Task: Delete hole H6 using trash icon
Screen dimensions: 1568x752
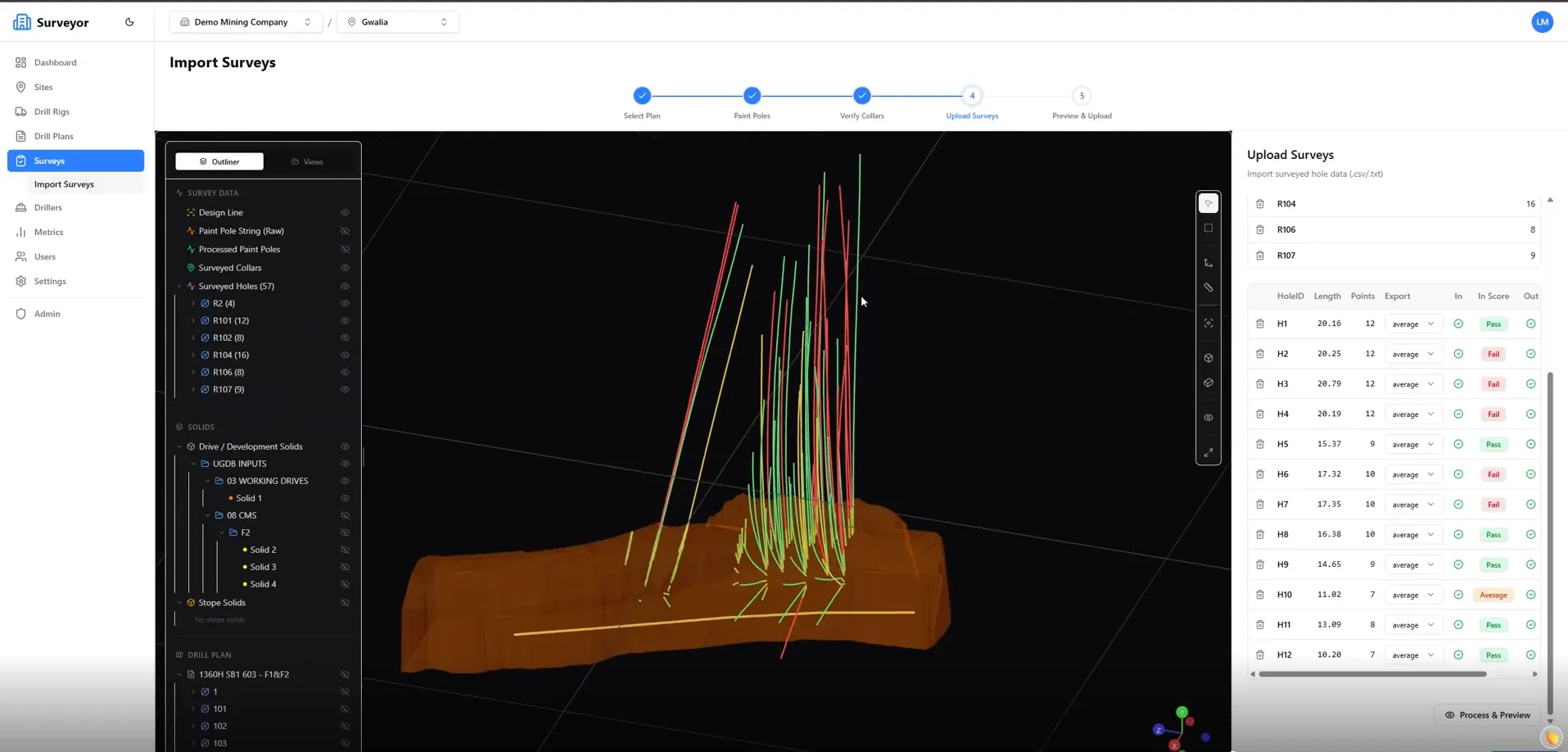Action: 1260,474
